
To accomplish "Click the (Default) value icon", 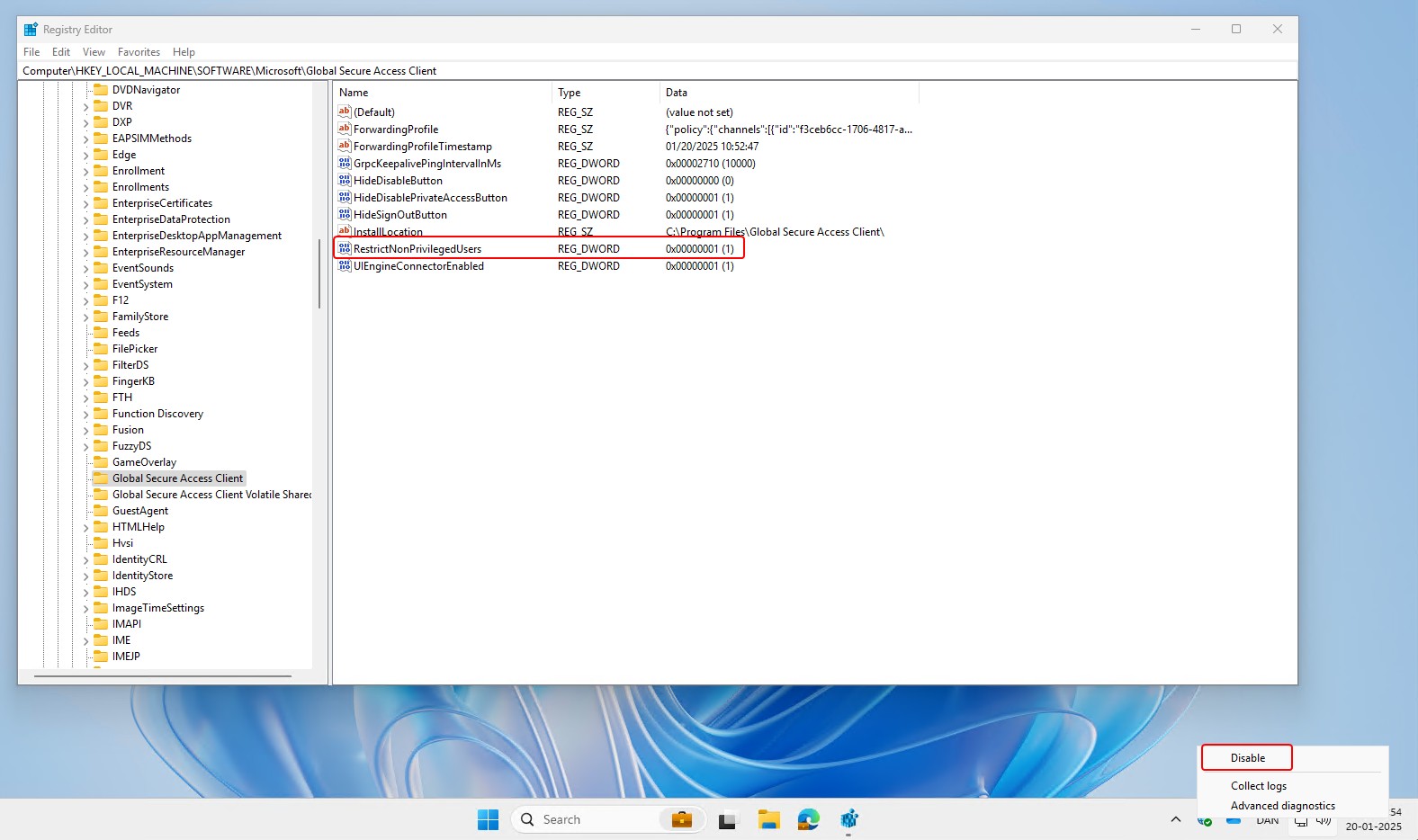I will click(345, 112).
